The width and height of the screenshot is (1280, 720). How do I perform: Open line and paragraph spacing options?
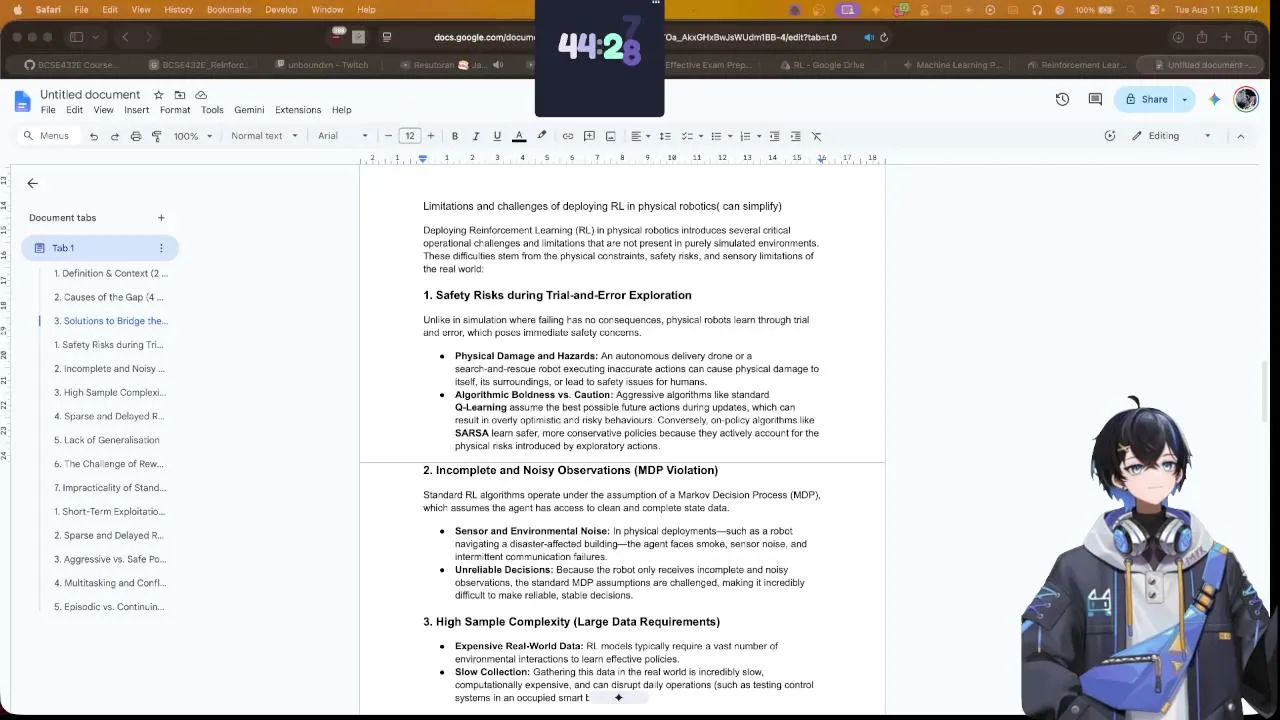point(665,136)
